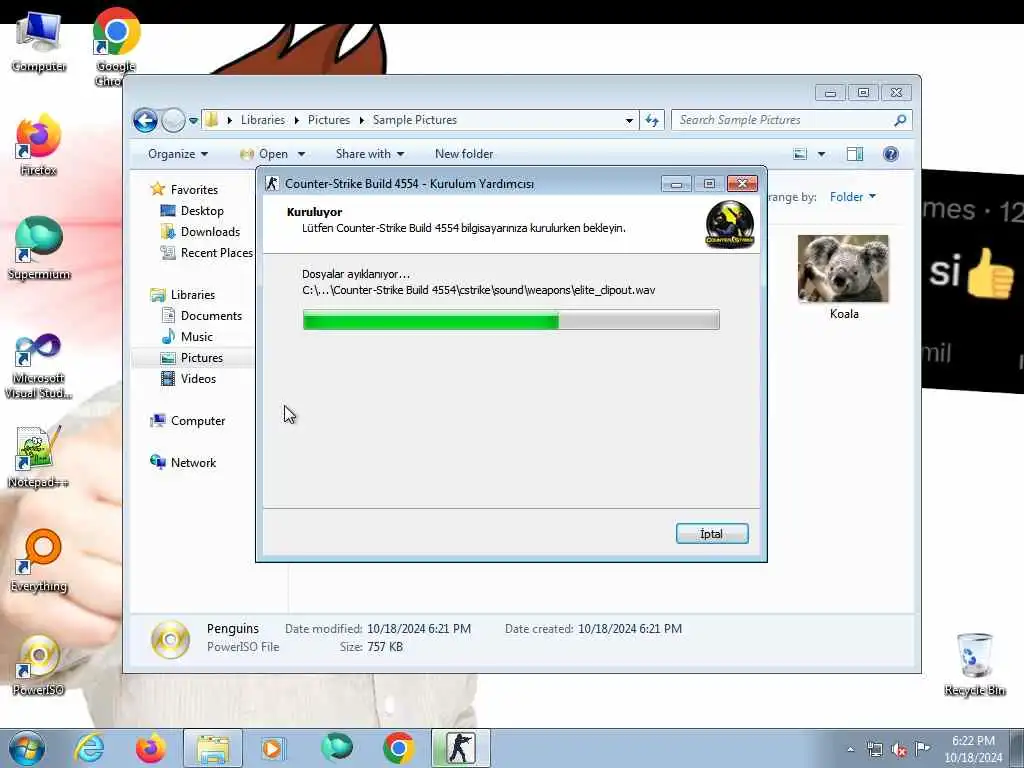This screenshot has height=768, width=1024.
Task: Open Google Chrome from the taskbar
Action: (398, 748)
